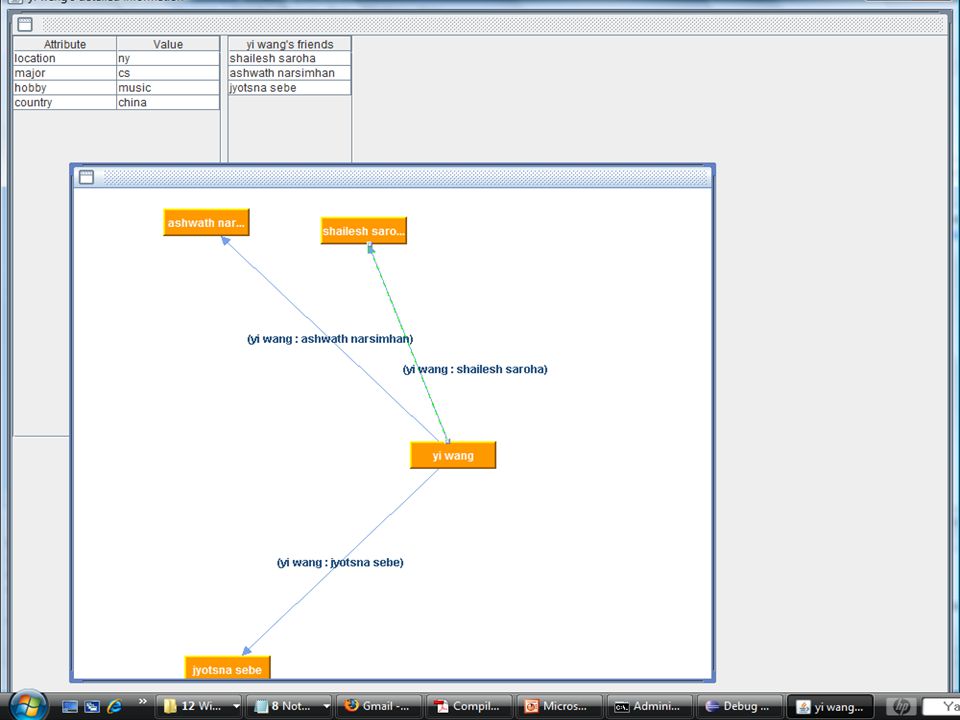Open '12 Wi...' explorer taskbar group
Screen dimensions: 960x720
(193, 706)
